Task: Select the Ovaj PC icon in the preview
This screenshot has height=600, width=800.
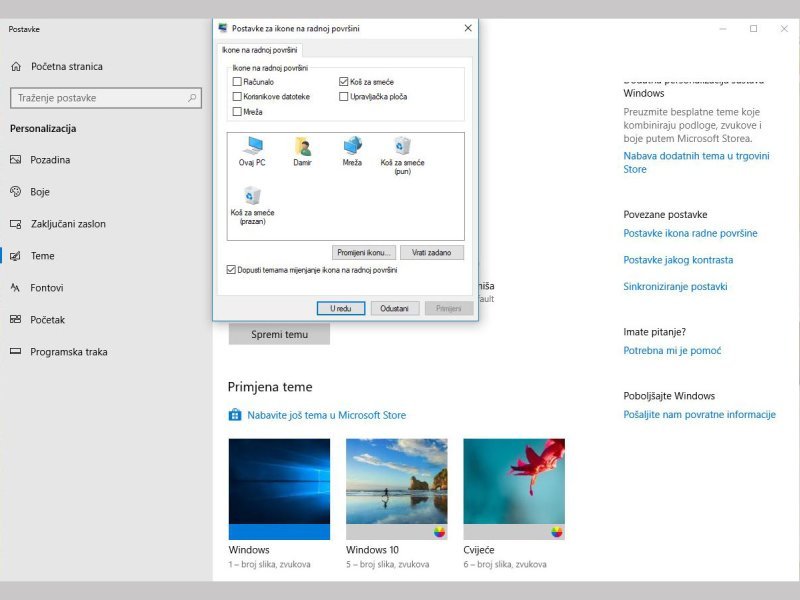Action: tap(251, 146)
